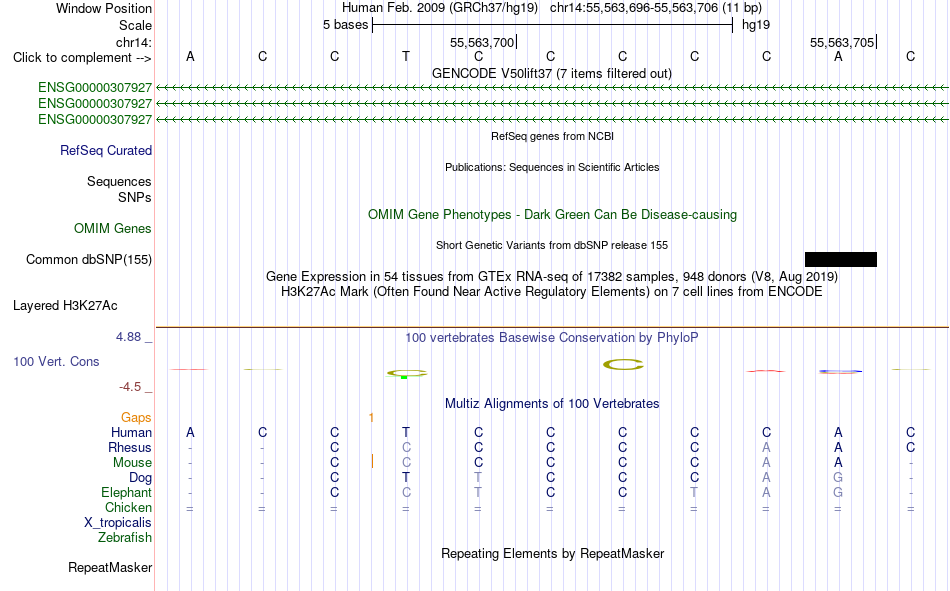Click the hg19 label beside the scale bar

[x=756, y=25]
